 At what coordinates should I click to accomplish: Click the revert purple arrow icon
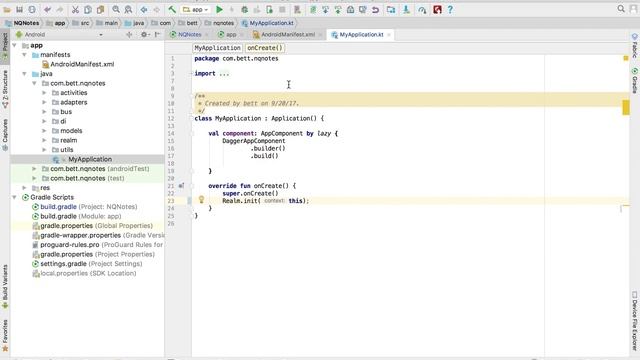point(376,9)
